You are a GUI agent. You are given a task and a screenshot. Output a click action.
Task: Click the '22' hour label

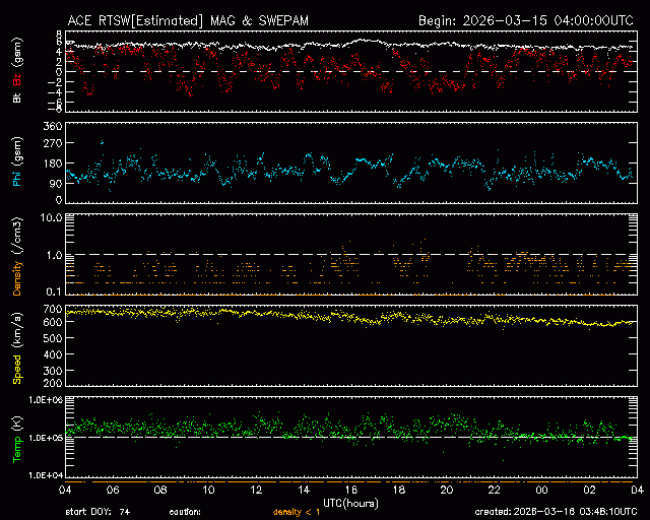[494, 490]
